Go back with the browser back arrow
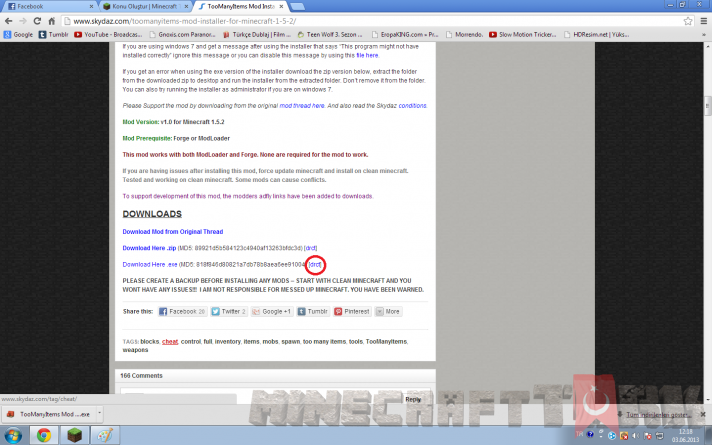Screen dimensions: 712x445 [x=9, y=21]
